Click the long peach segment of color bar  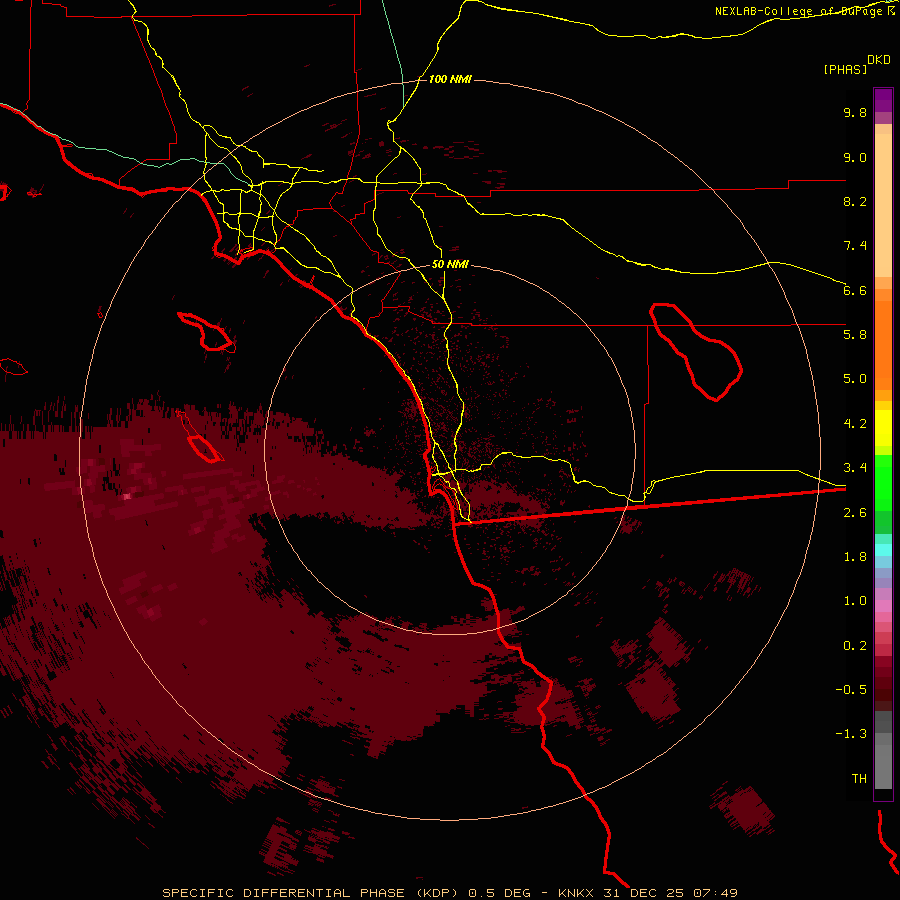[x=883, y=205]
